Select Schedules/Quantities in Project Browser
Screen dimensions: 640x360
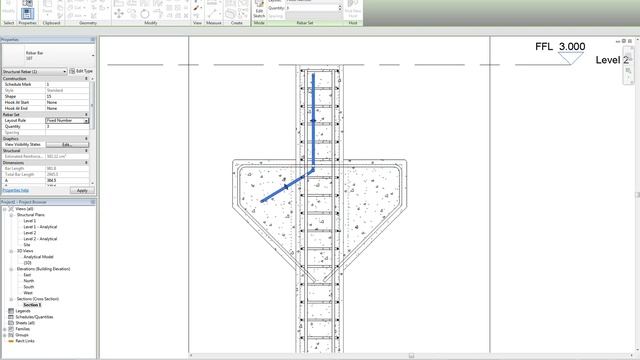pyautogui.click(x=34, y=317)
